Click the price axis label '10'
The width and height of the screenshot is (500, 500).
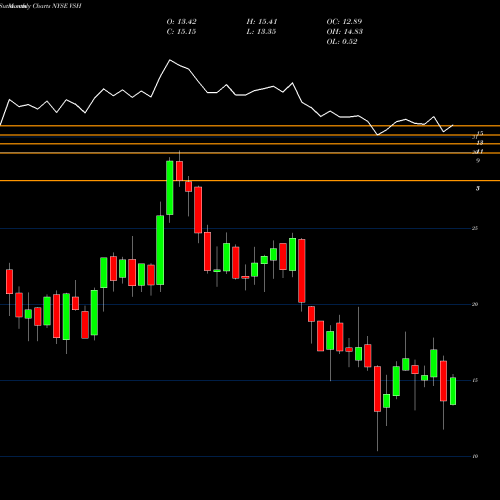point(475,456)
